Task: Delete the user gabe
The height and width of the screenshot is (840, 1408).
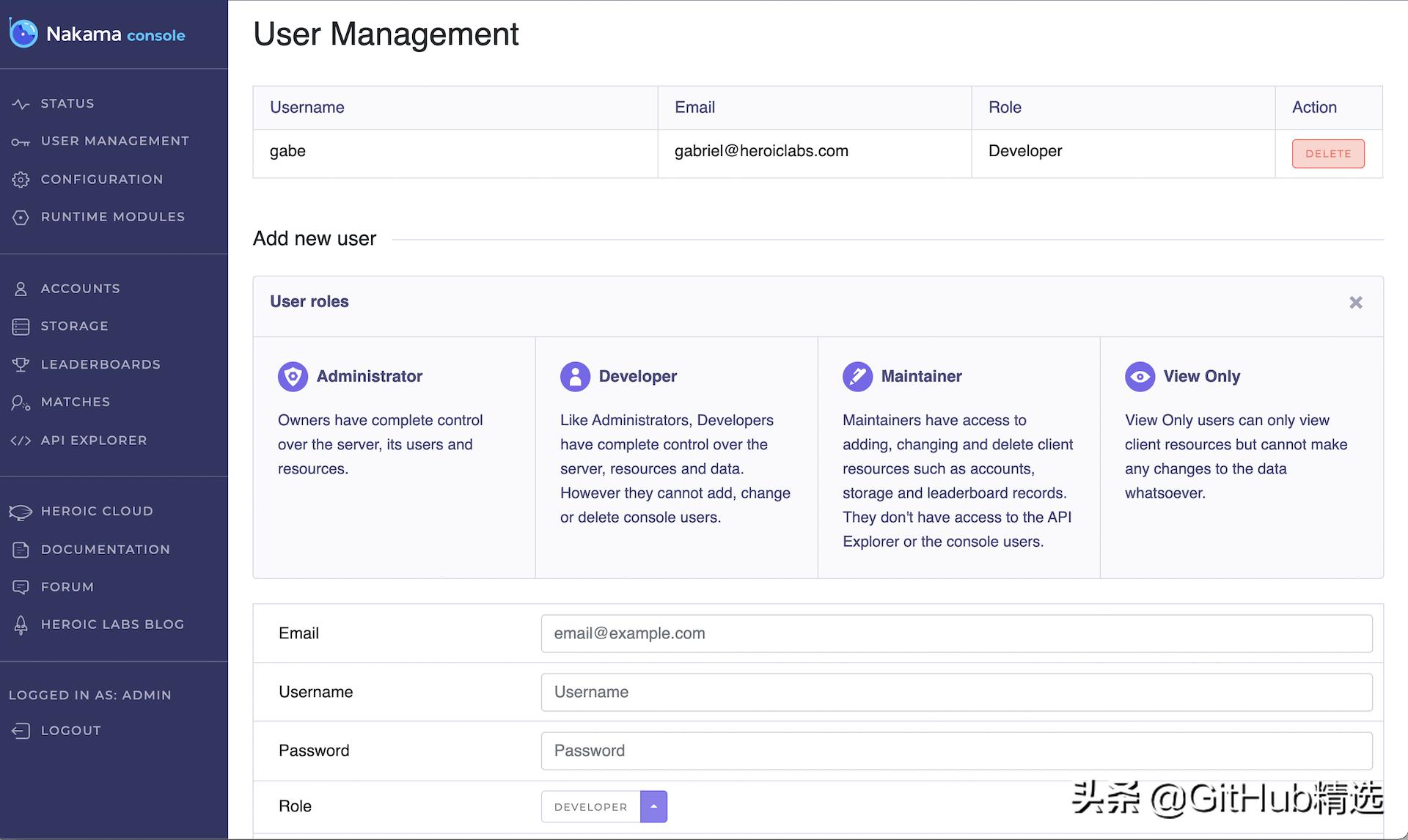Action: [1327, 154]
